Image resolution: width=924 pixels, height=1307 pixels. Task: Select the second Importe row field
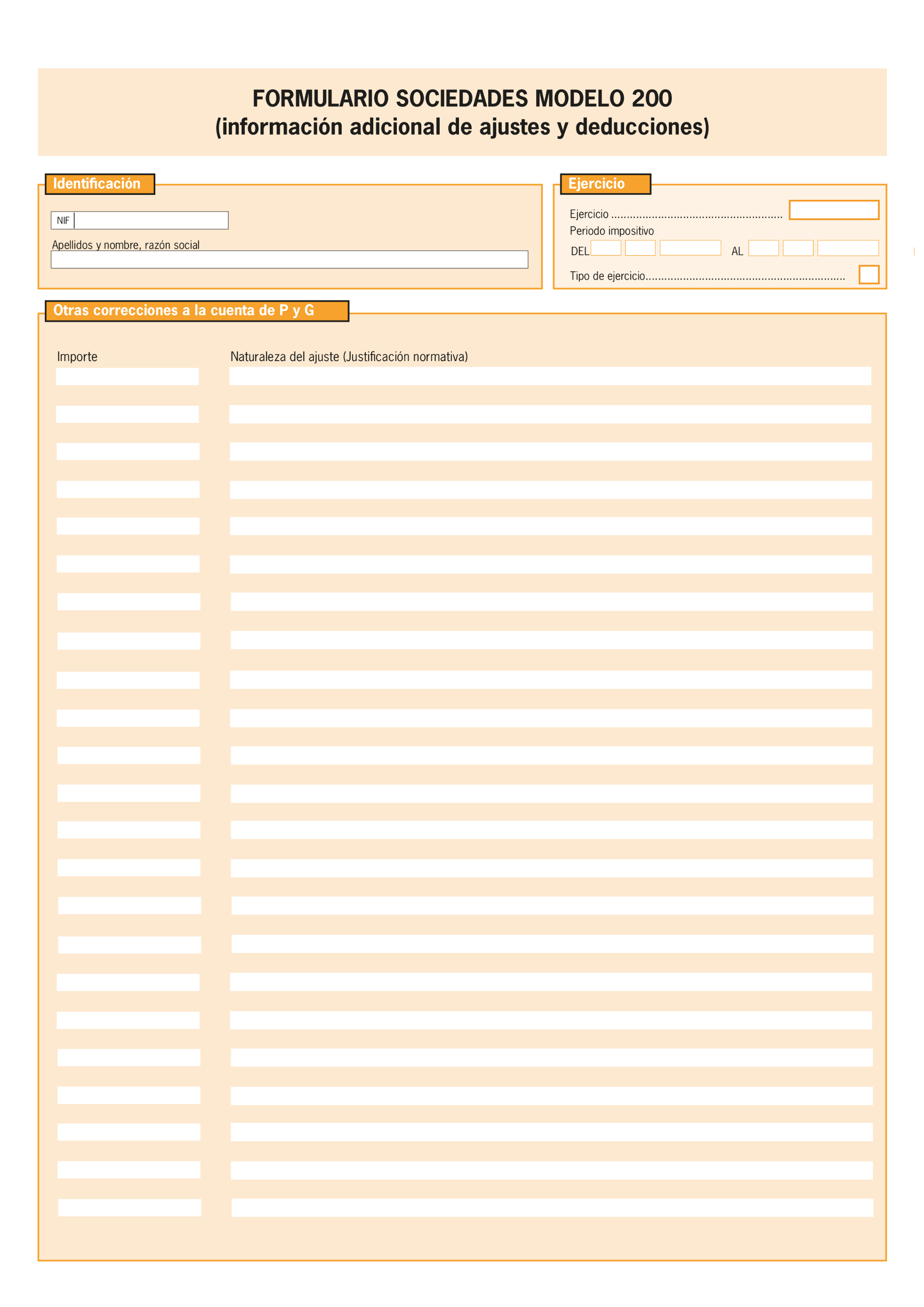tap(128, 414)
